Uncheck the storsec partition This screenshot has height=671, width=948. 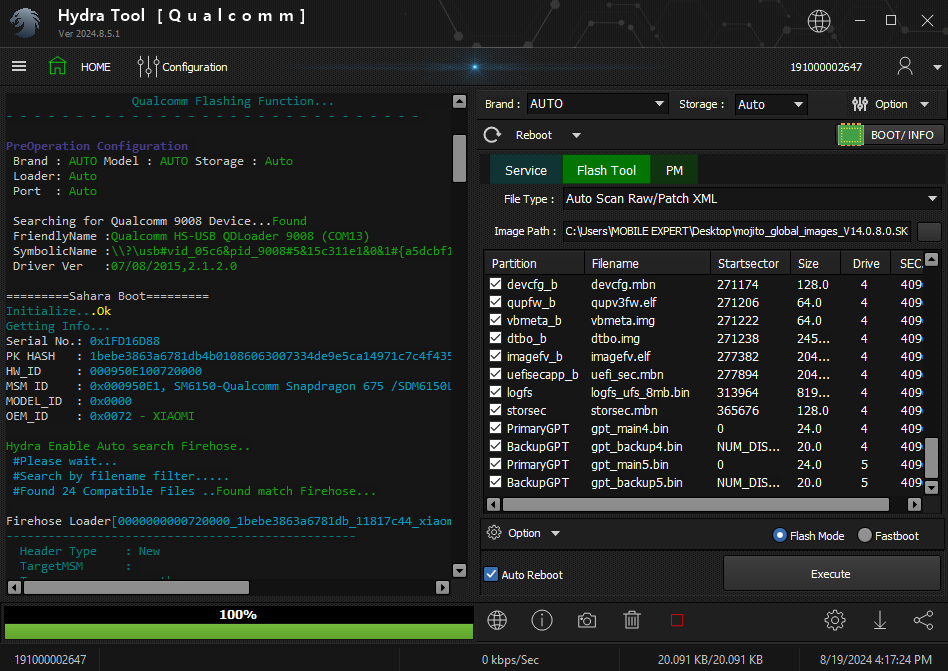point(495,410)
